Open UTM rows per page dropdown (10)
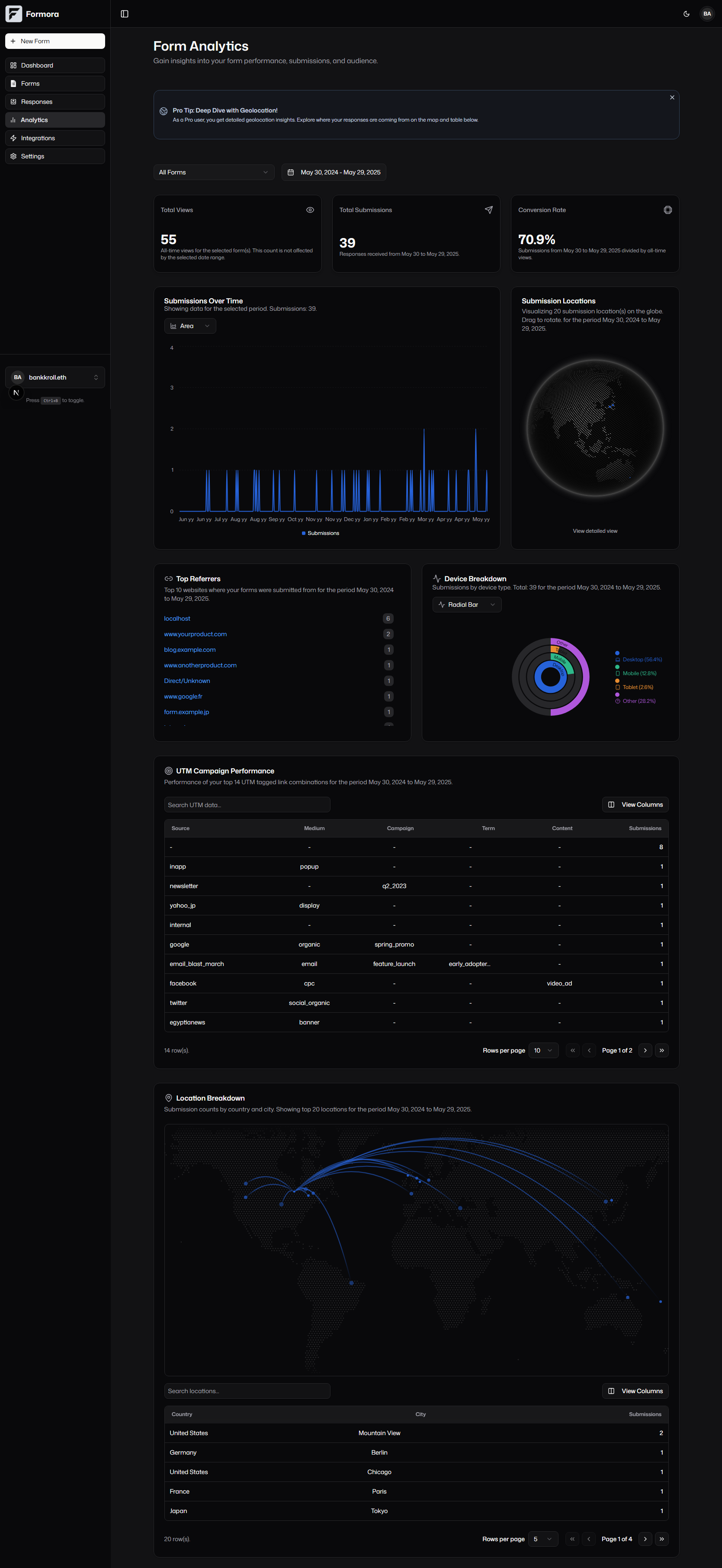Screen dimensions: 722x1568 coord(543,1051)
